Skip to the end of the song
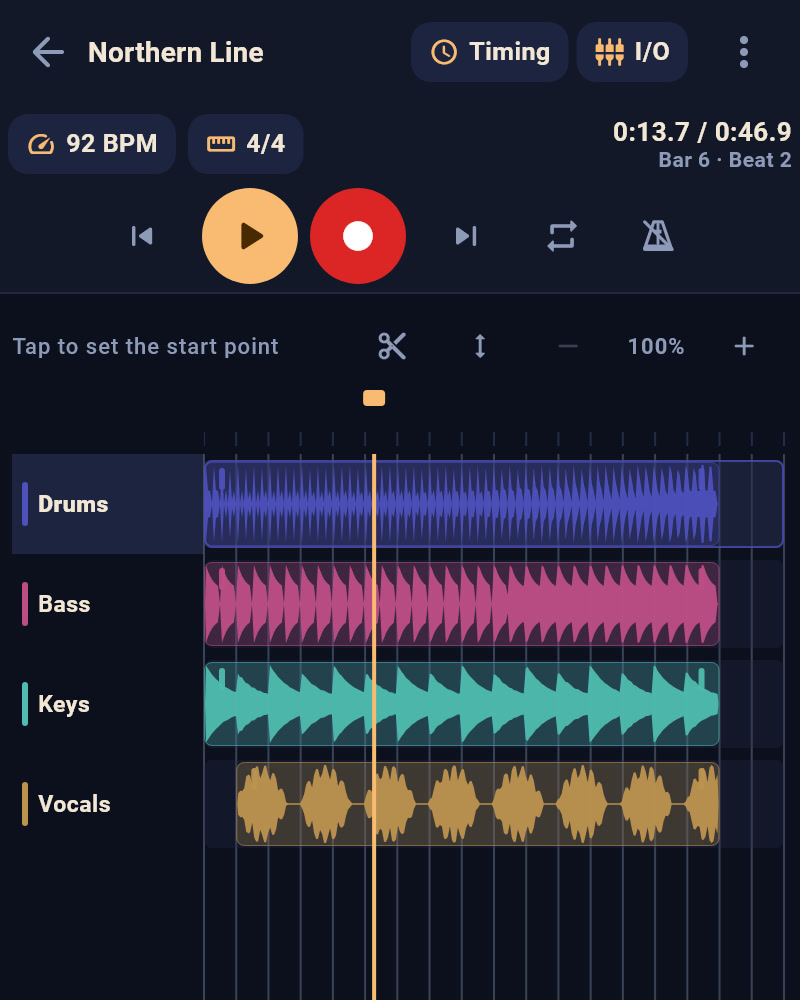Screen dimensions: 800x1000 point(466,236)
